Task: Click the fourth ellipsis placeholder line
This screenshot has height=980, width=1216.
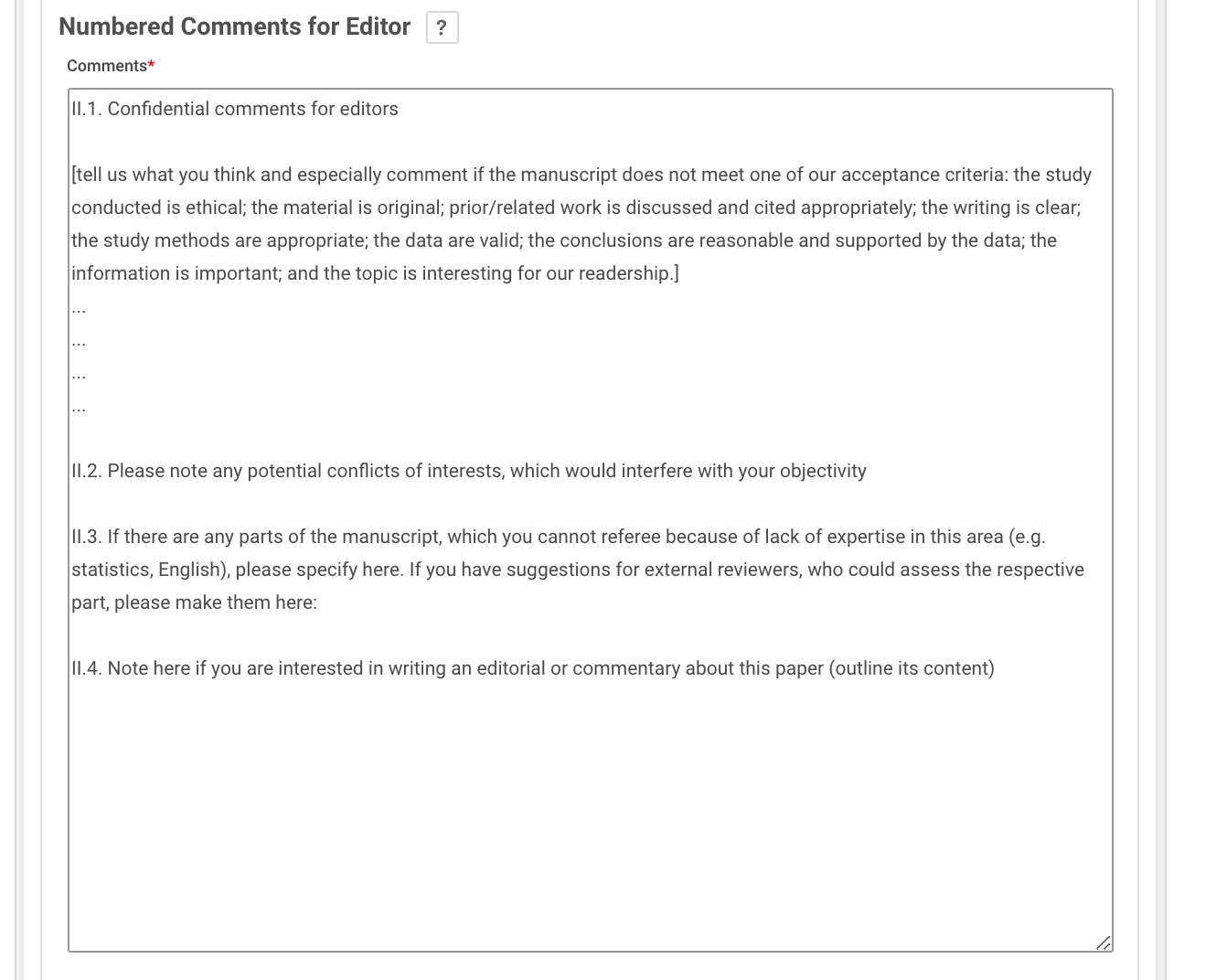Action: pos(79,406)
